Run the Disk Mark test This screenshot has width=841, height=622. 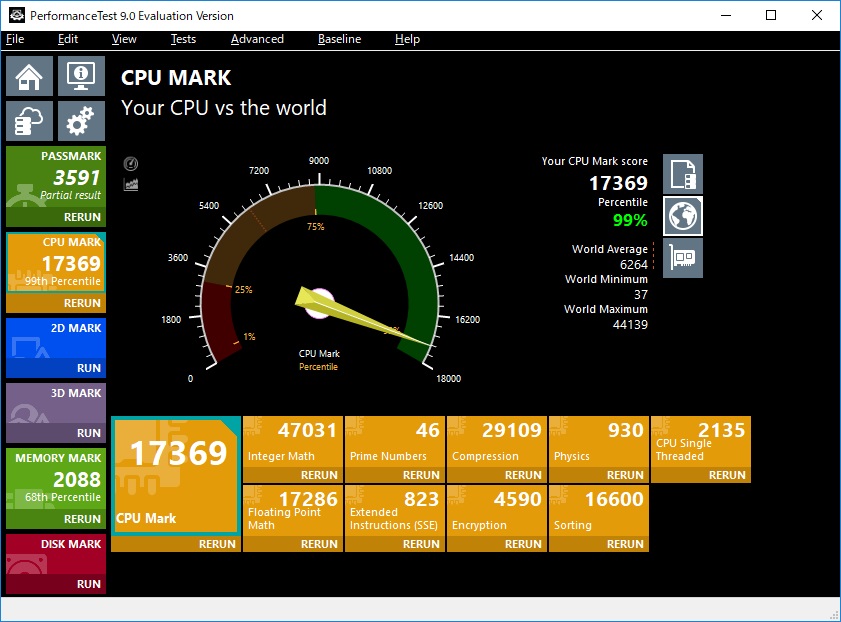click(x=88, y=584)
